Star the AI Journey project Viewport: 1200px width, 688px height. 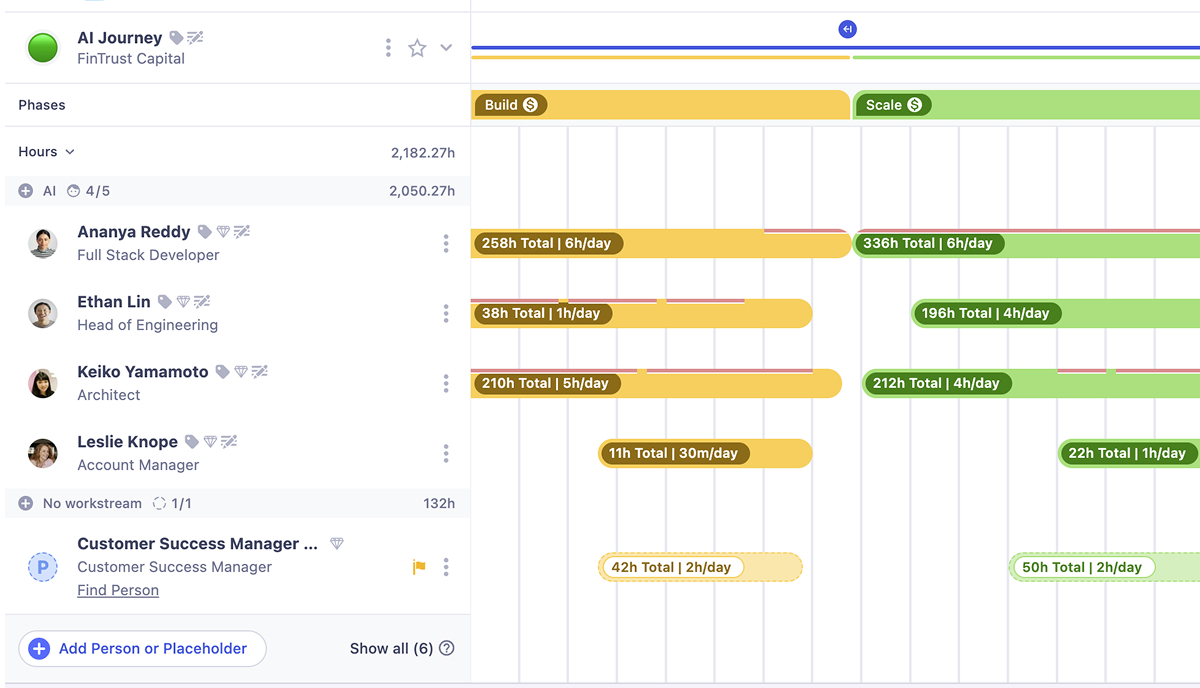coord(417,48)
